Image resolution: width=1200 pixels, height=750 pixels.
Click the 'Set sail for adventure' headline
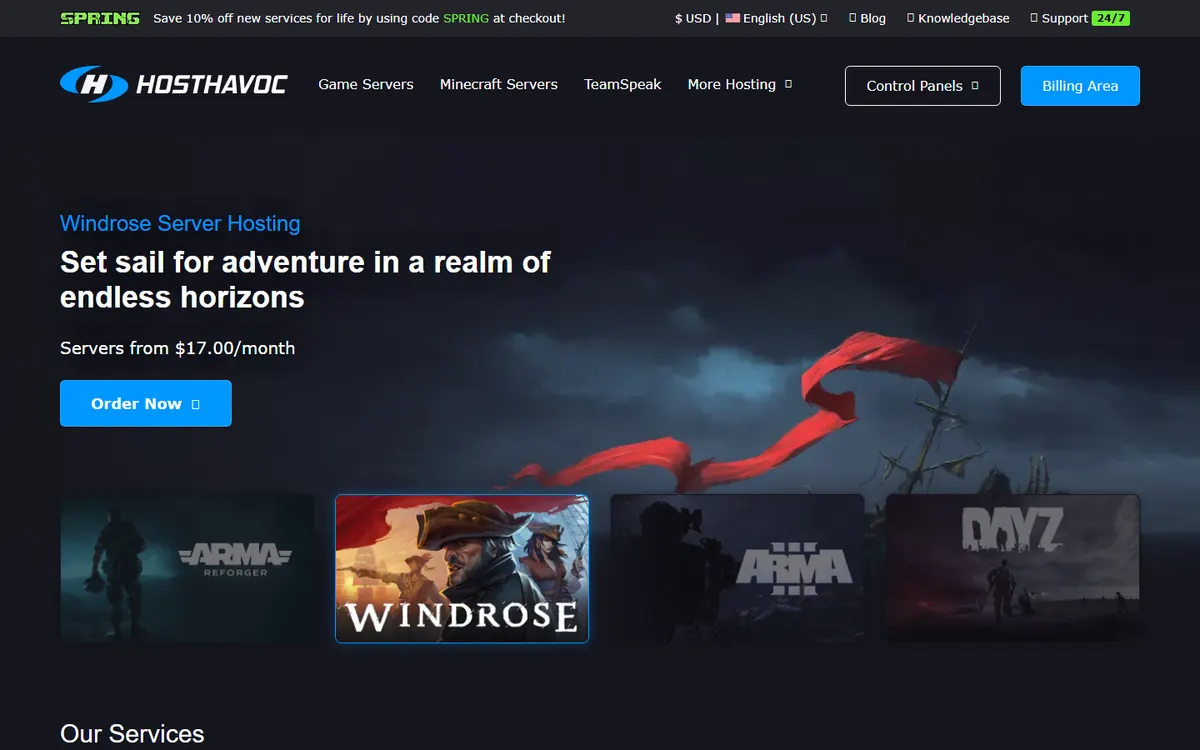coord(305,279)
